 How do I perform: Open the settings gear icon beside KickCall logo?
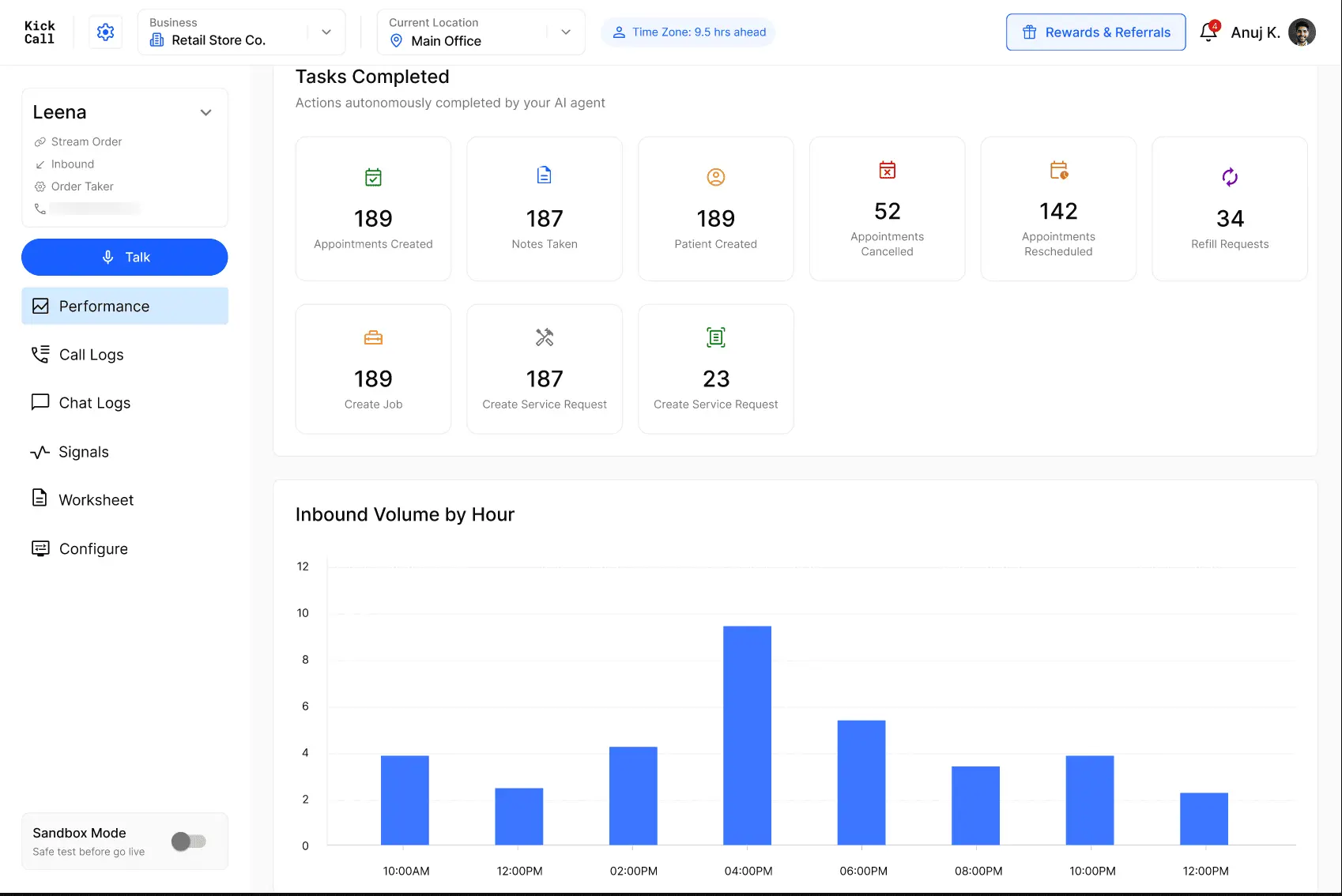(105, 32)
